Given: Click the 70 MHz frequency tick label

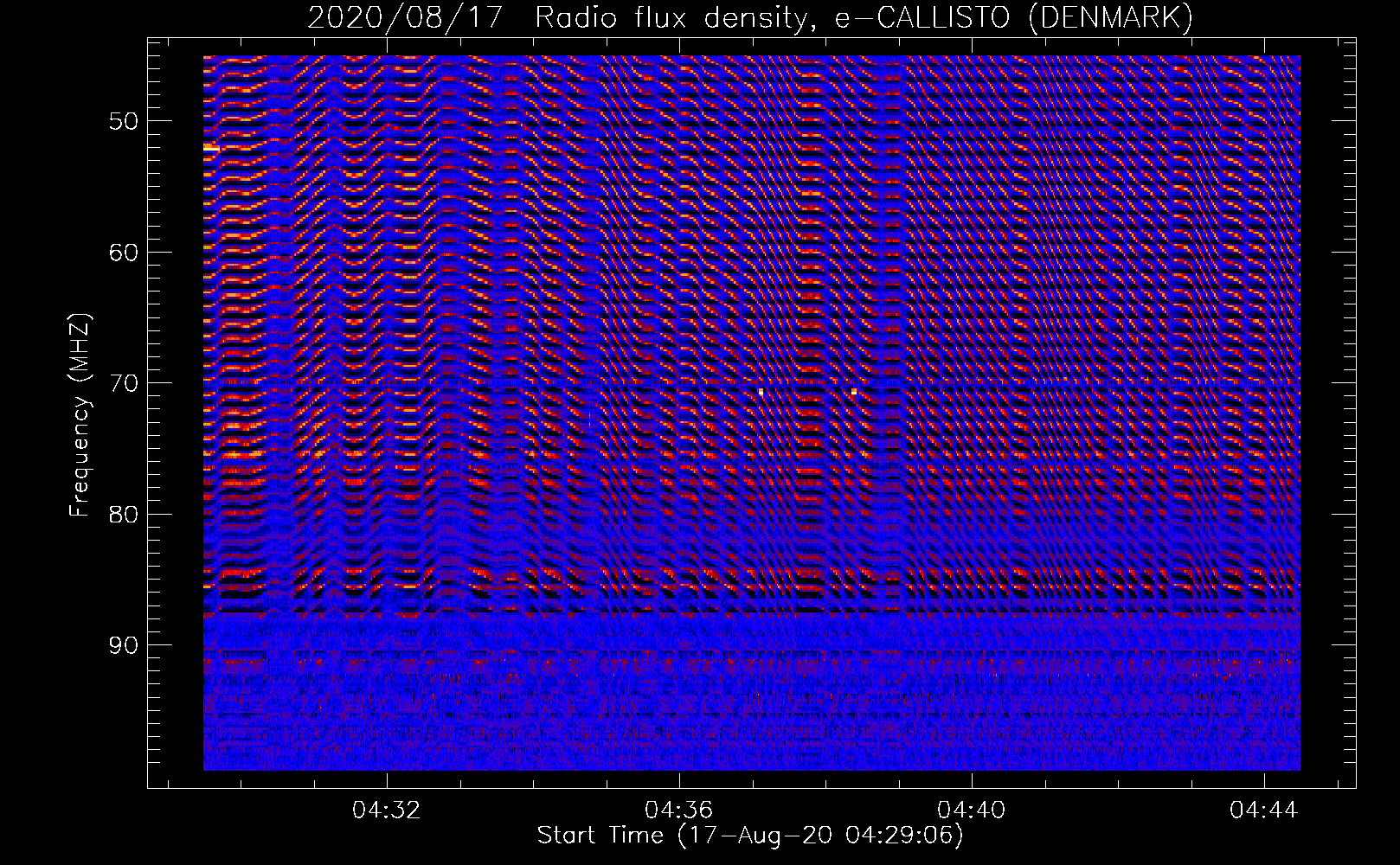Looking at the screenshot, I should 124,383.
